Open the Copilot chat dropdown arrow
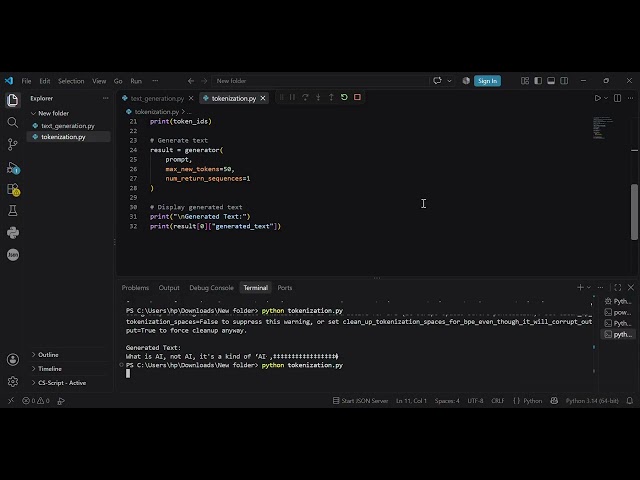Screen dimensions: 640x480 click(x=449, y=81)
